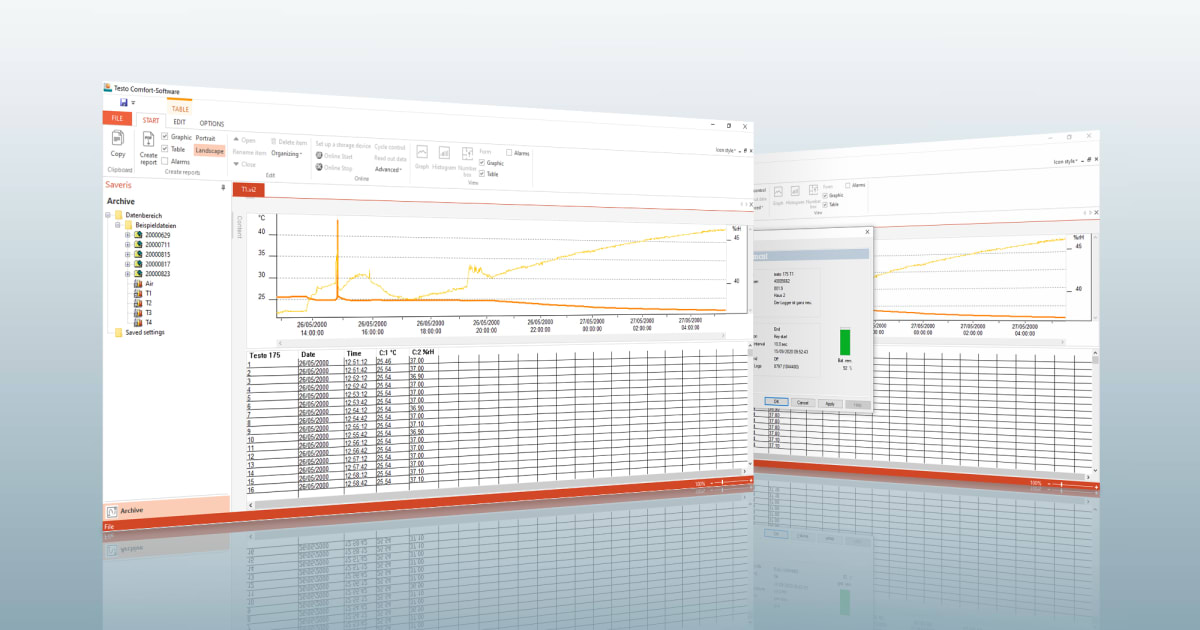Viewport: 1200px width, 630px height.
Task: Select the Copy clipboard icon
Action: click(117, 139)
